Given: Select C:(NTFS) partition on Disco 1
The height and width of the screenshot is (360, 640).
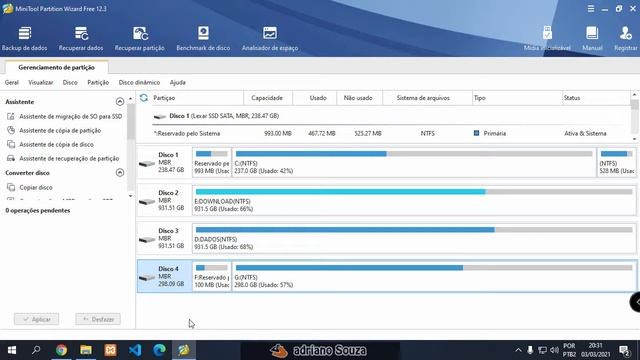Looking at the screenshot, I should pyautogui.click(x=414, y=162).
